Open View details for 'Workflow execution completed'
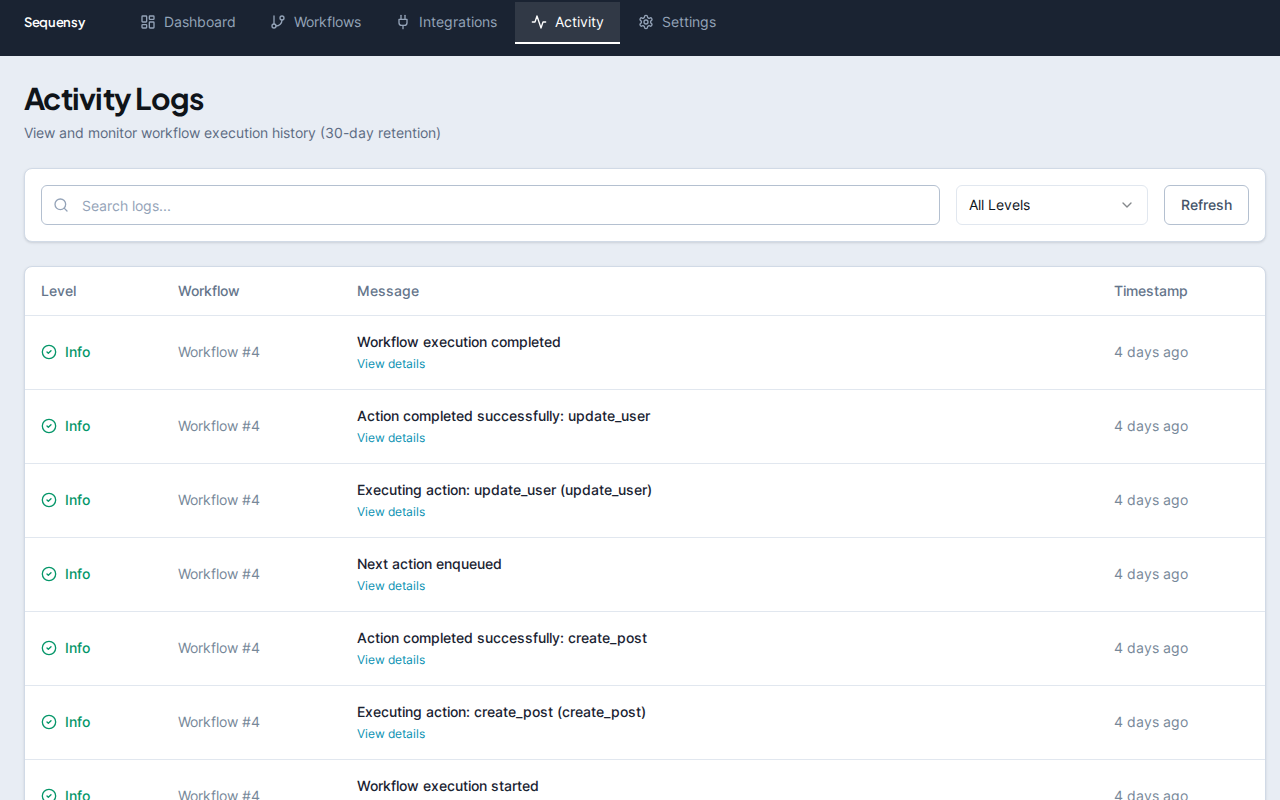 (x=390, y=363)
